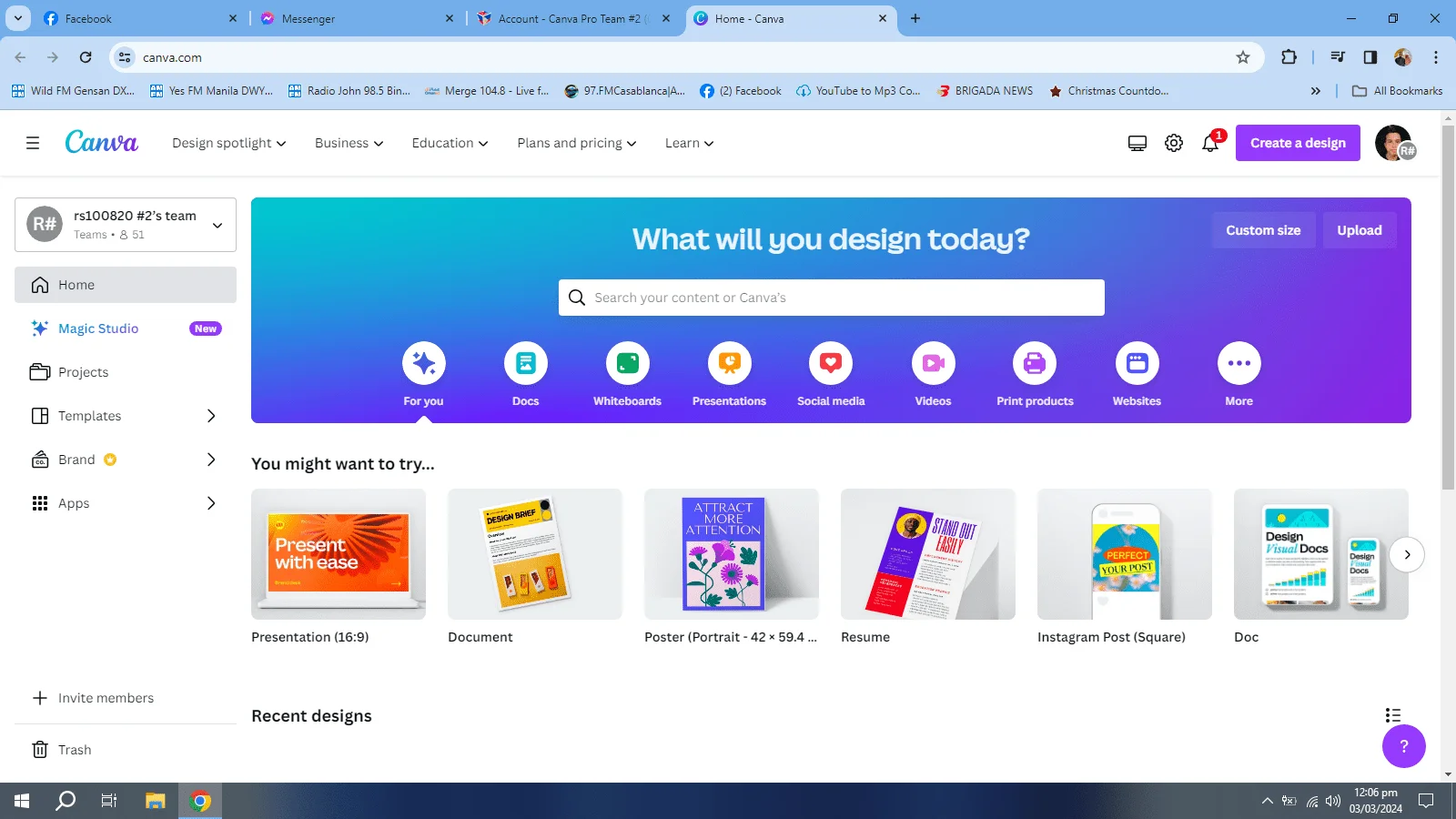Open the account profile avatar
Screen dimensions: 1456x819
tap(1395, 143)
